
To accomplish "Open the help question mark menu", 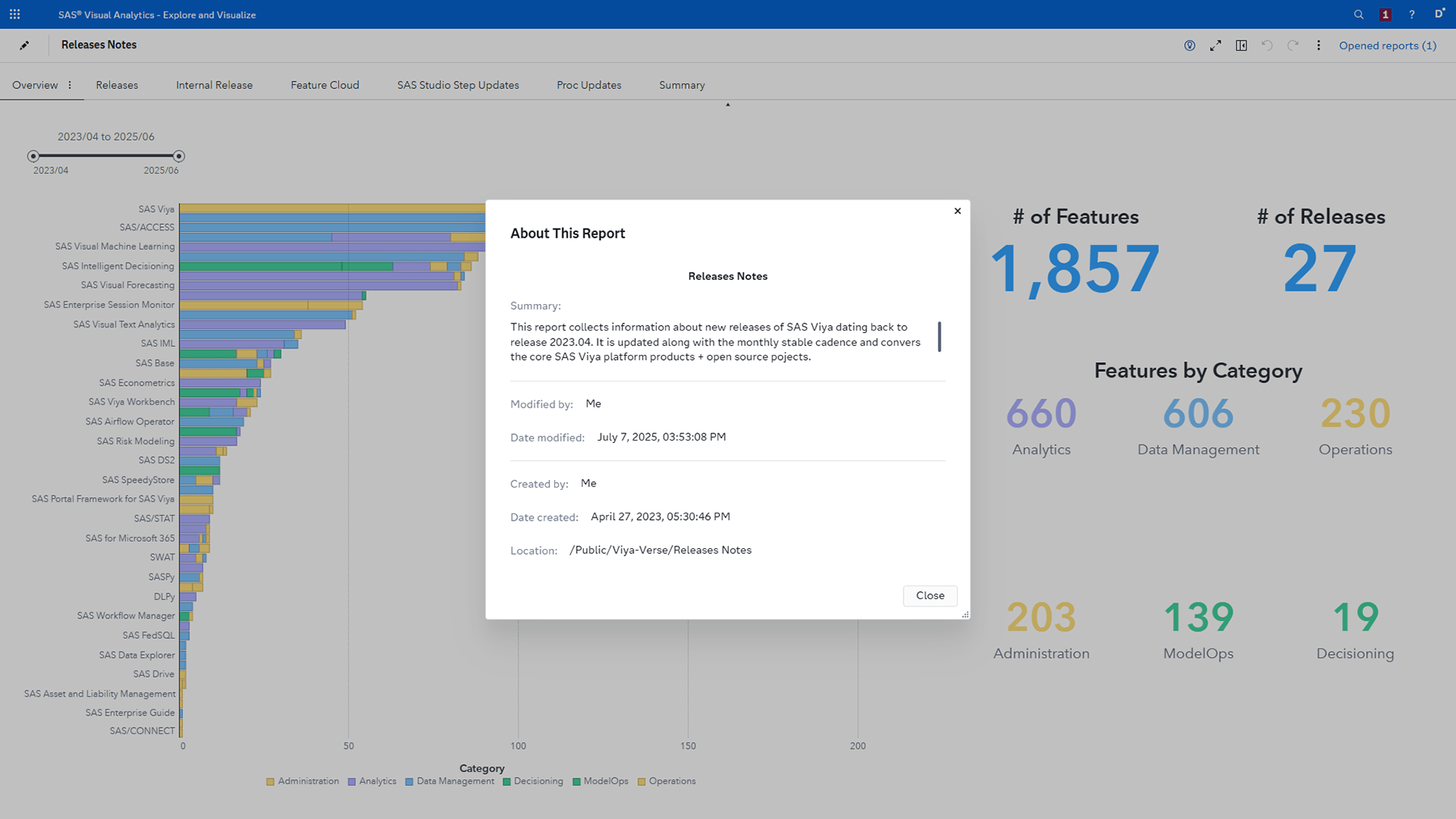I will (x=1412, y=15).
